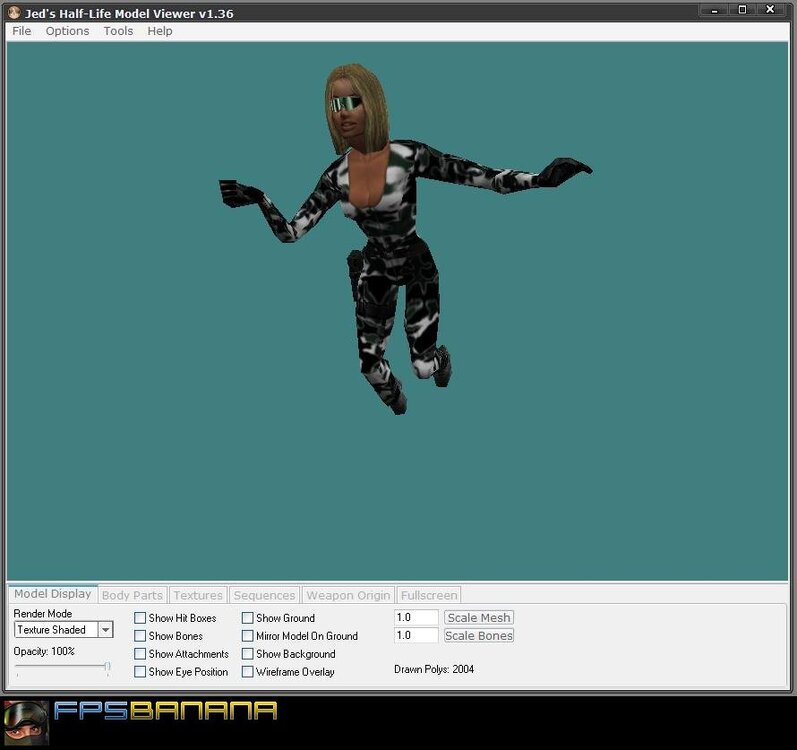This screenshot has height=750, width=797.
Task: Open the File menu
Action: 22,31
